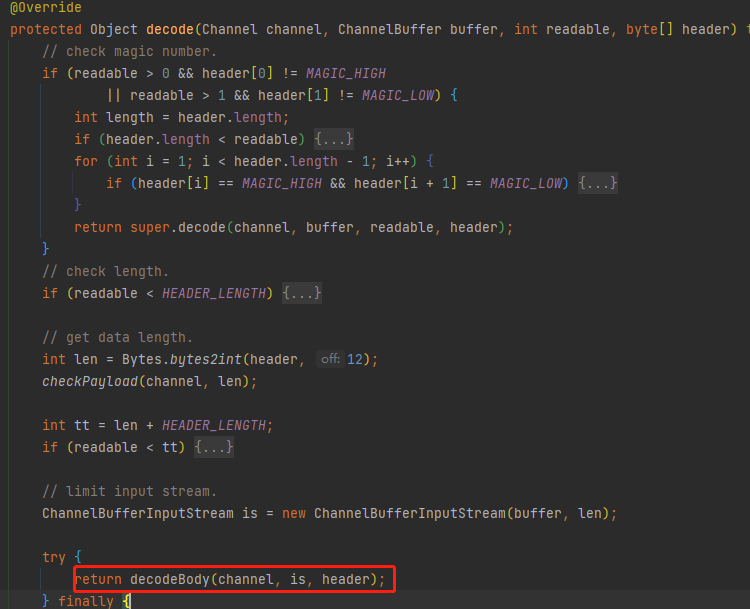Screen dimensions: 750x609
Task: Click the '// get data length.' comment
Action: [x=117, y=337]
